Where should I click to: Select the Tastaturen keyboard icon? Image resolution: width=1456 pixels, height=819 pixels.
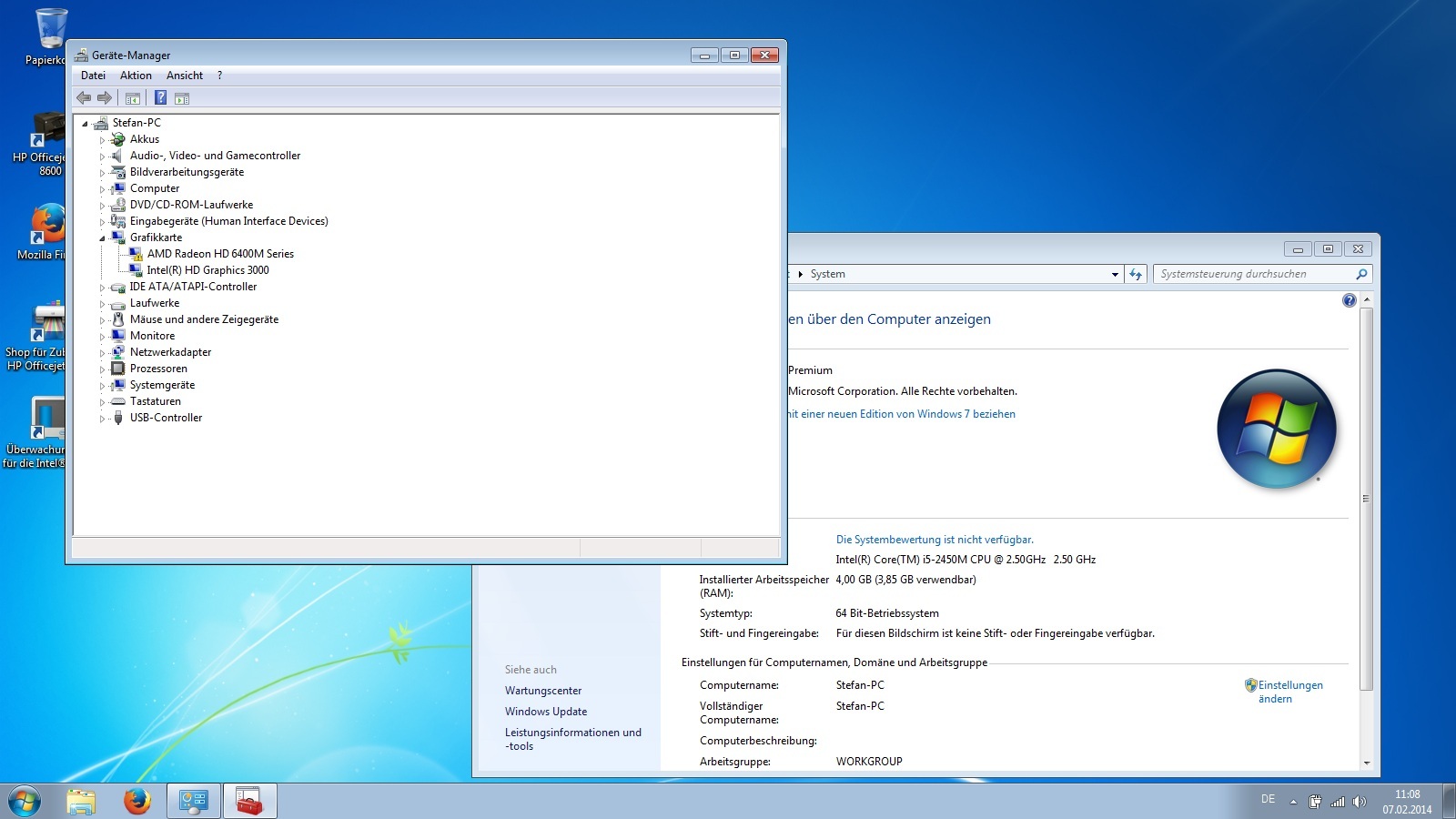(x=117, y=401)
